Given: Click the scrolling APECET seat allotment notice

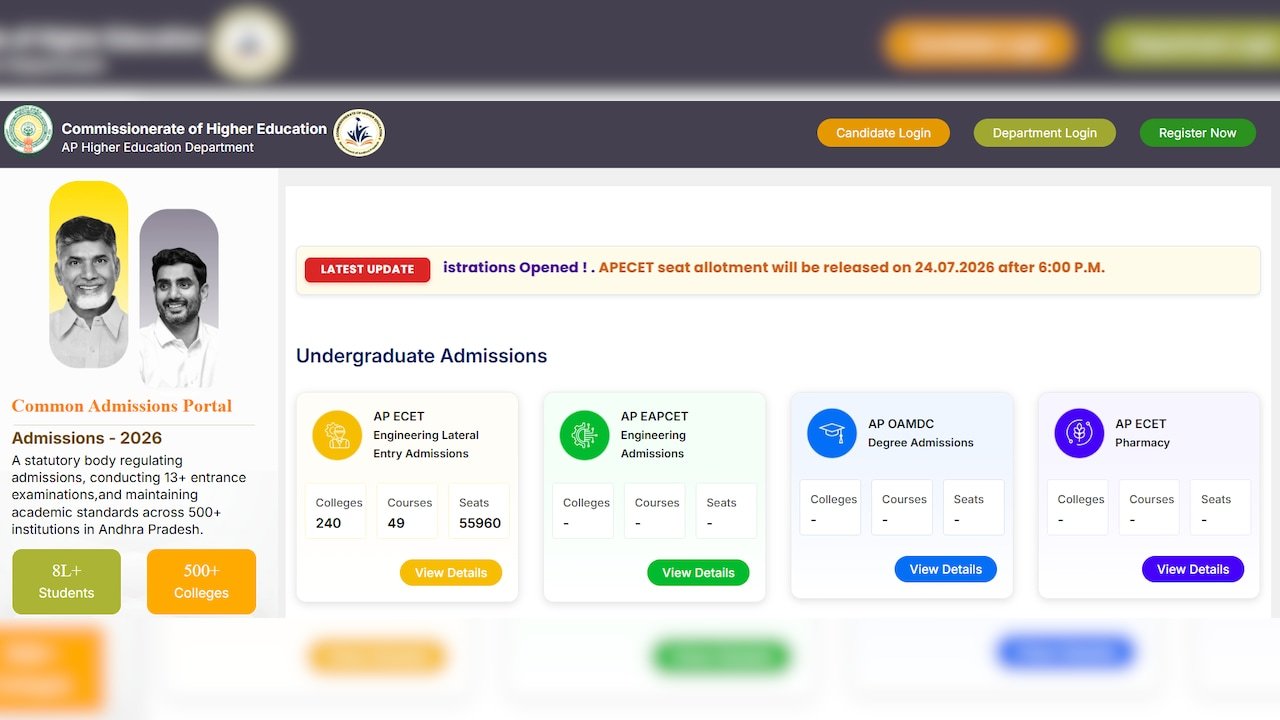Looking at the screenshot, I should click(x=851, y=268).
